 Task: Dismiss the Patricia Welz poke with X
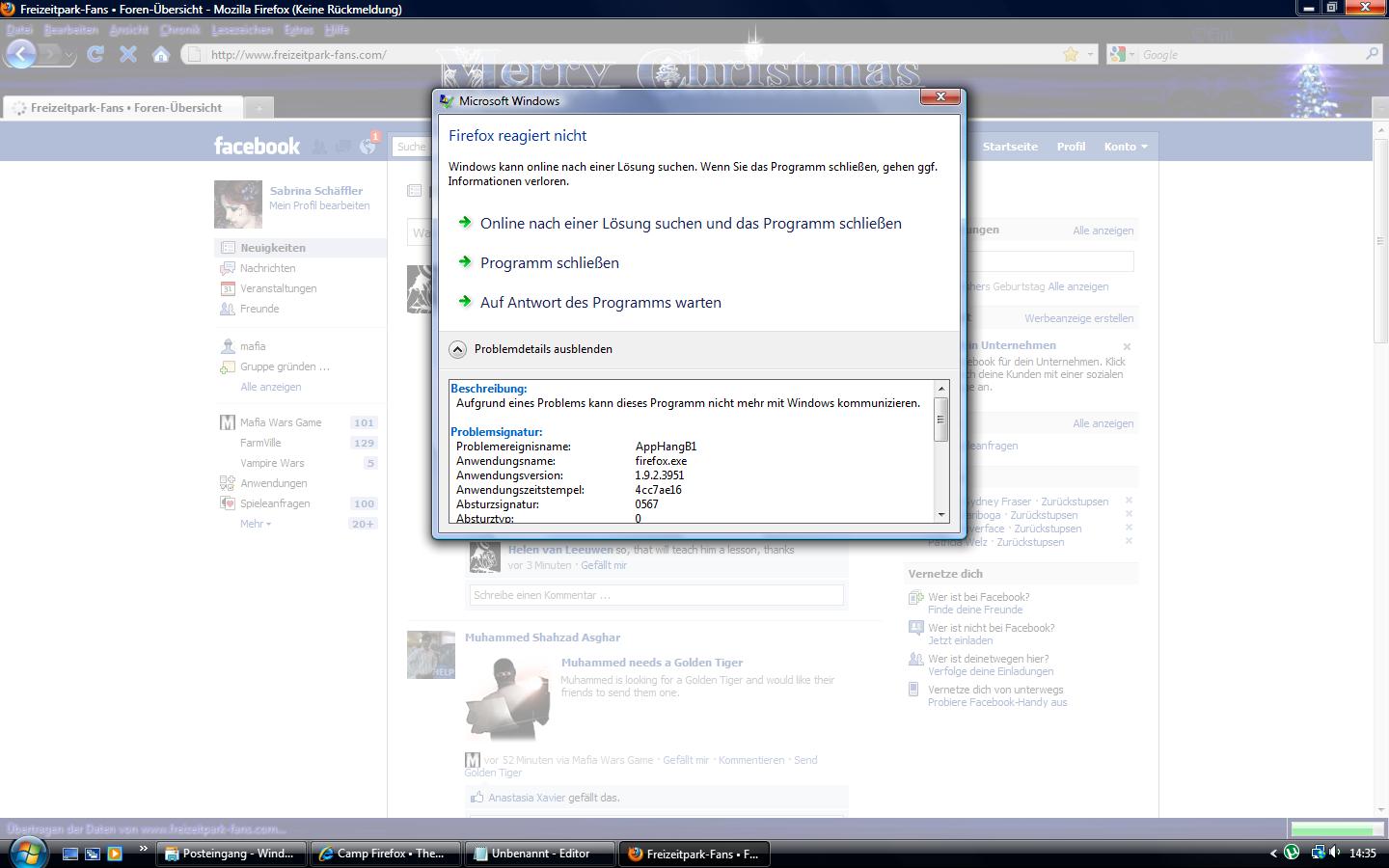[1129, 541]
